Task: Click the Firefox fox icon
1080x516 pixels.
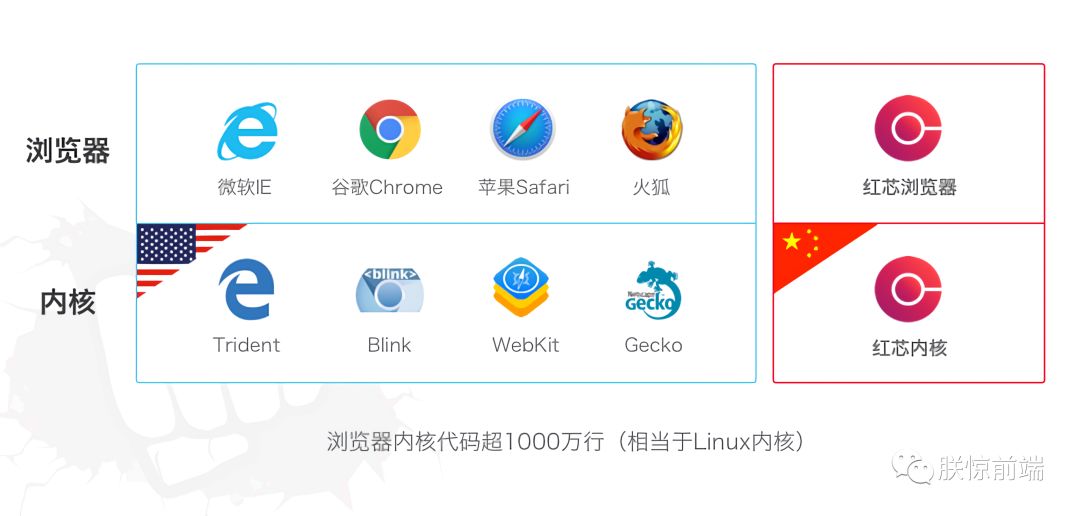Action: [652, 130]
